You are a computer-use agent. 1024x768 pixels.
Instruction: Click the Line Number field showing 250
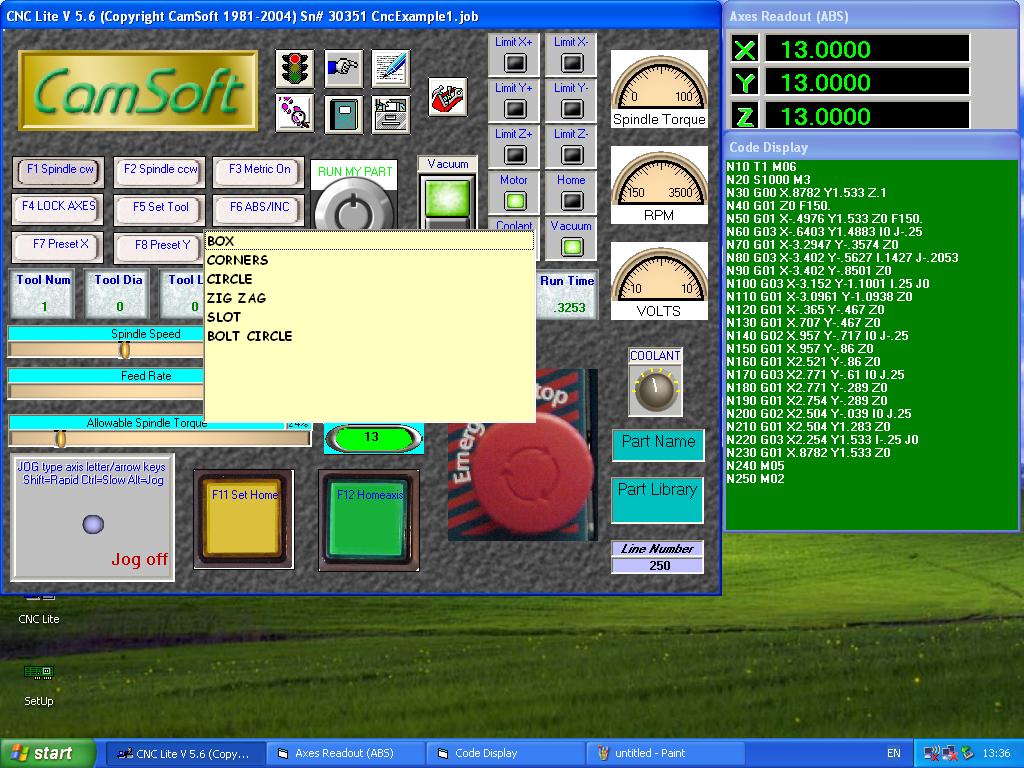pyautogui.click(x=658, y=566)
